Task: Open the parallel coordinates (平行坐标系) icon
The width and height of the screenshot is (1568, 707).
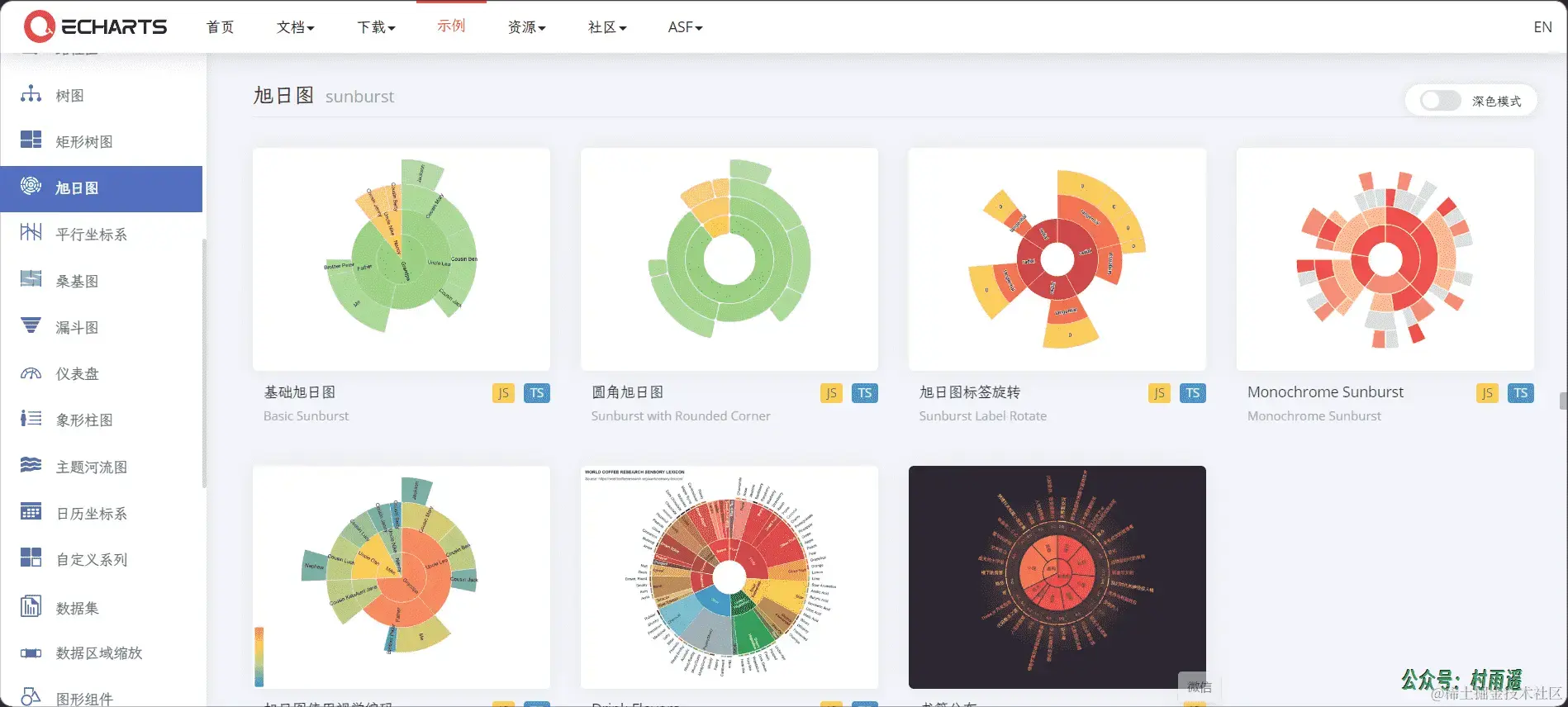Action: (x=31, y=233)
